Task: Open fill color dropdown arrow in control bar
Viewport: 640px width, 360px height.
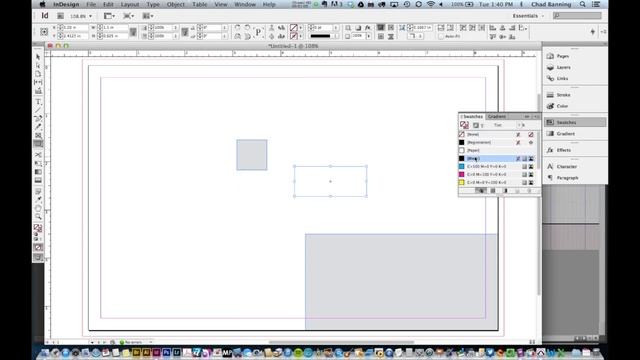Action: point(301,27)
